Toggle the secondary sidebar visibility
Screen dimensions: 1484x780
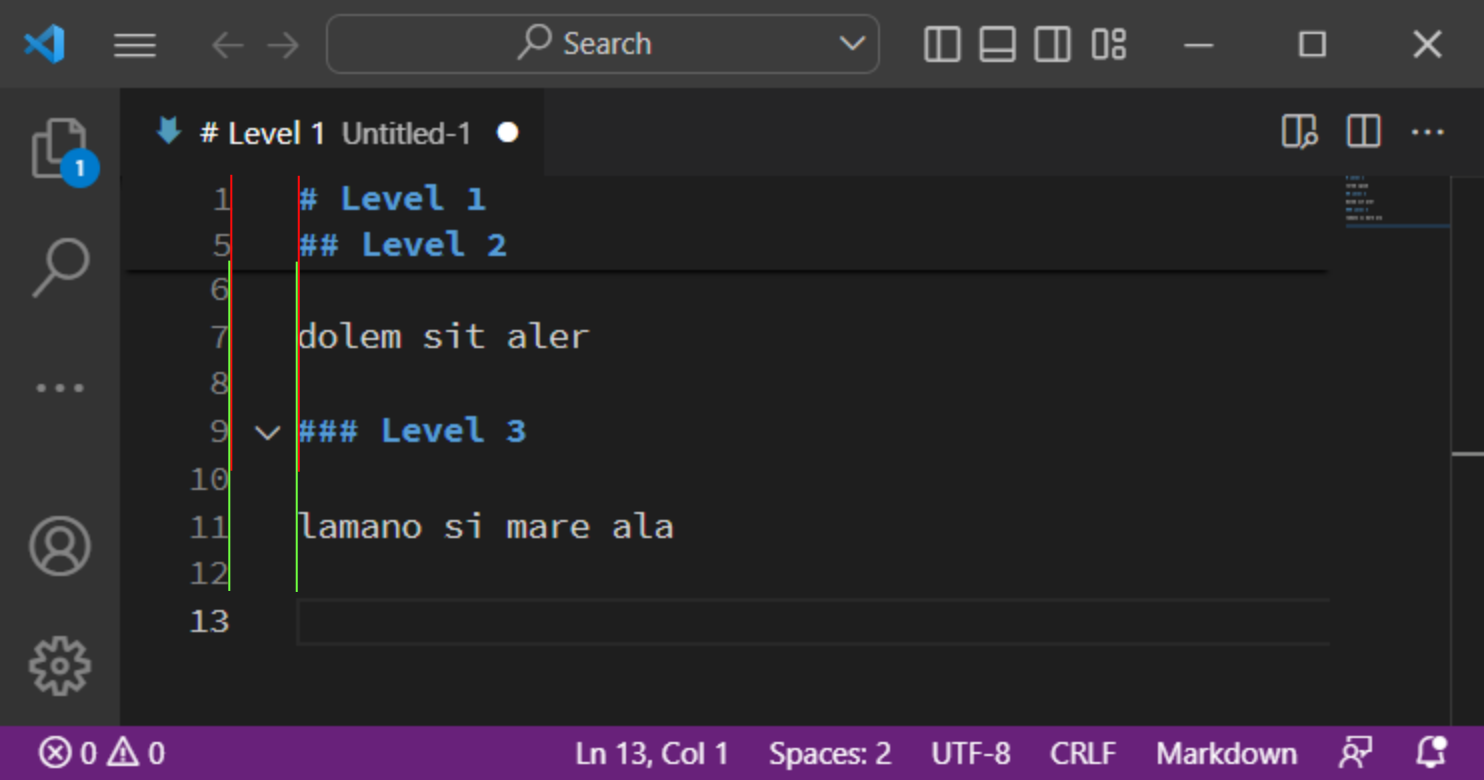[x=1051, y=44]
